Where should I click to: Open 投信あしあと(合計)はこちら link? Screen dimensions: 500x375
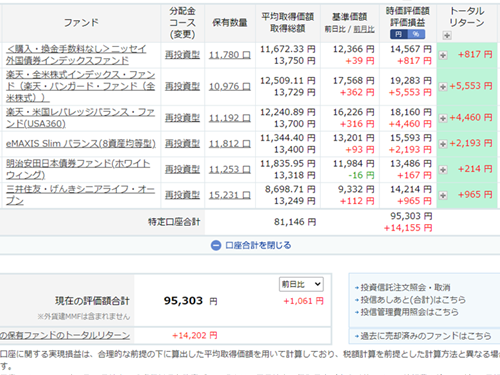click(413, 300)
